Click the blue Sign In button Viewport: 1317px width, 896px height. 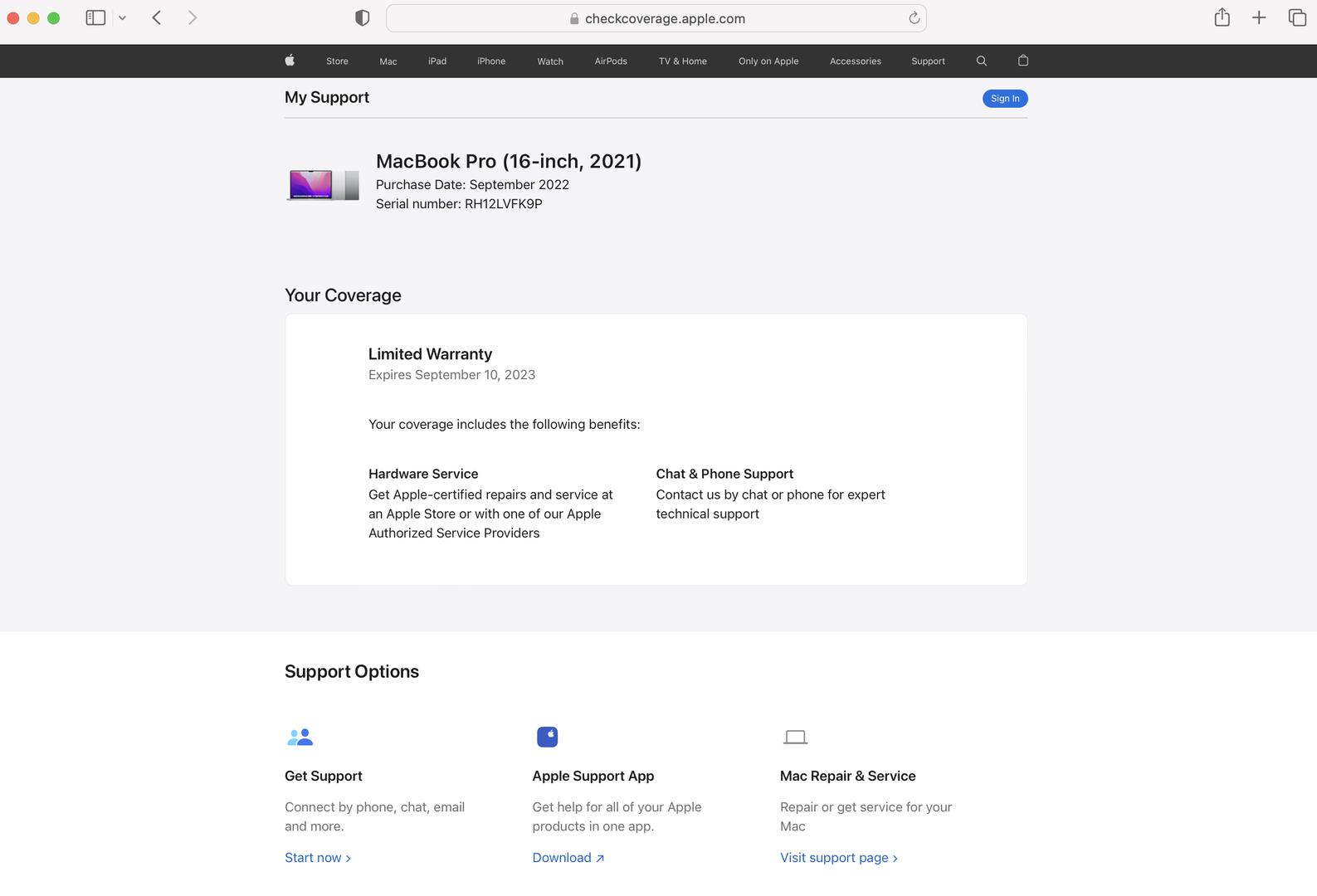click(x=1005, y=99)
